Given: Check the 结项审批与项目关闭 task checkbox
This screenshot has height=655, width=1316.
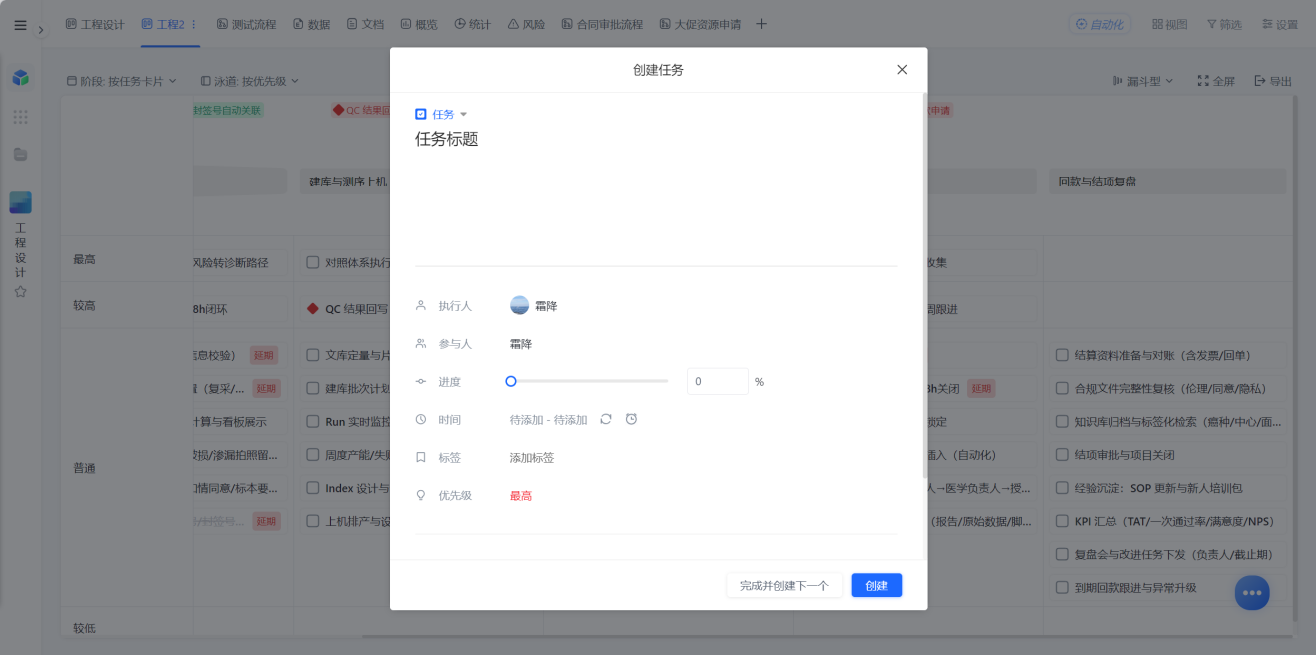Looking at the screenshot, I should pyautogui.click(x=1062, y=455).
